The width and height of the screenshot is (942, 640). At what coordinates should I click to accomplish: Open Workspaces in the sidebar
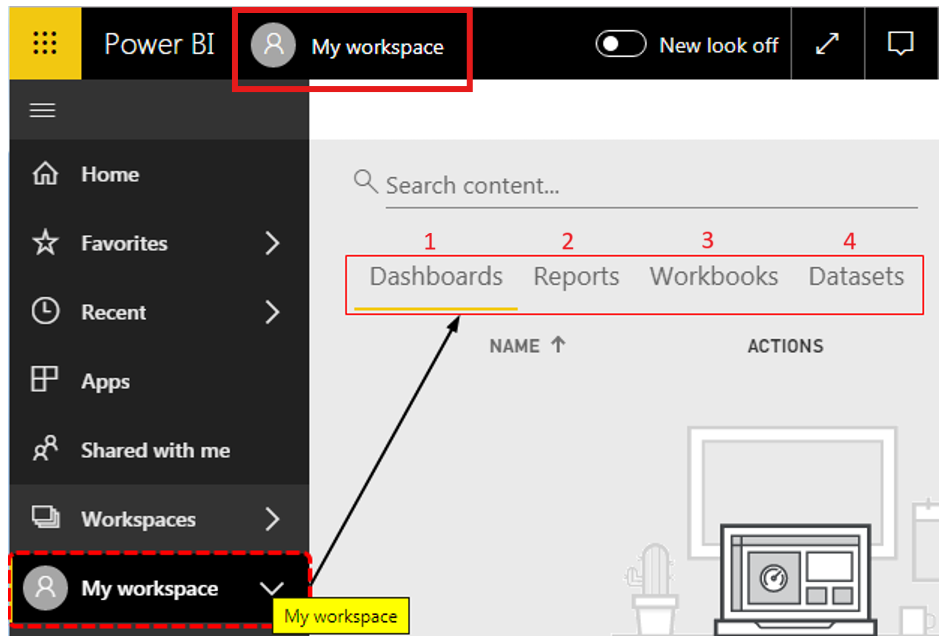(x=139, y=519)
